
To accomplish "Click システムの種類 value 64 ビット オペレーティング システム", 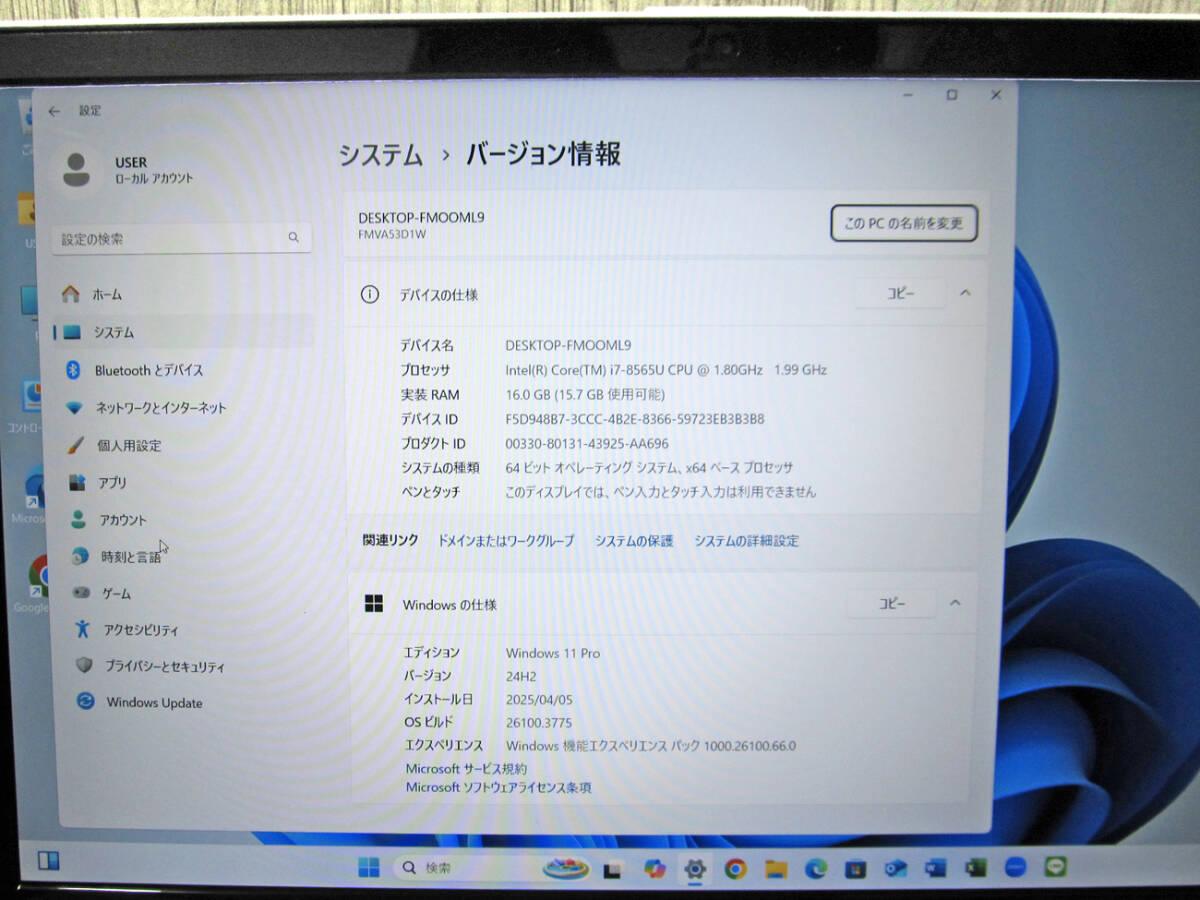I will coord(649,468).
